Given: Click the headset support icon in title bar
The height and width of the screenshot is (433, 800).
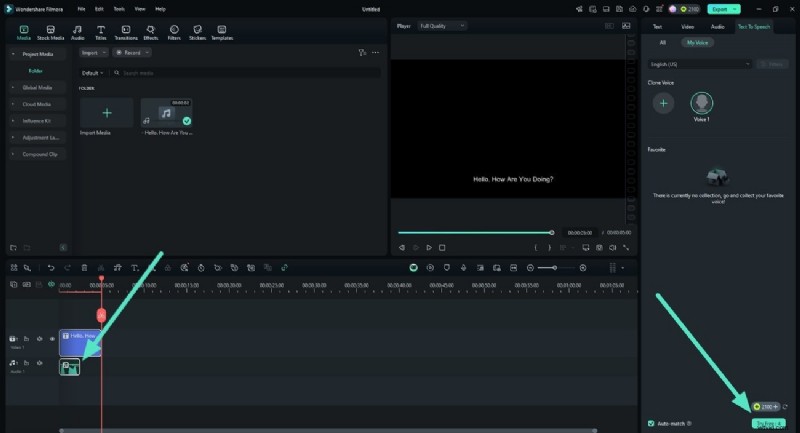Looking at the screenshot, I should pos(646,9).
